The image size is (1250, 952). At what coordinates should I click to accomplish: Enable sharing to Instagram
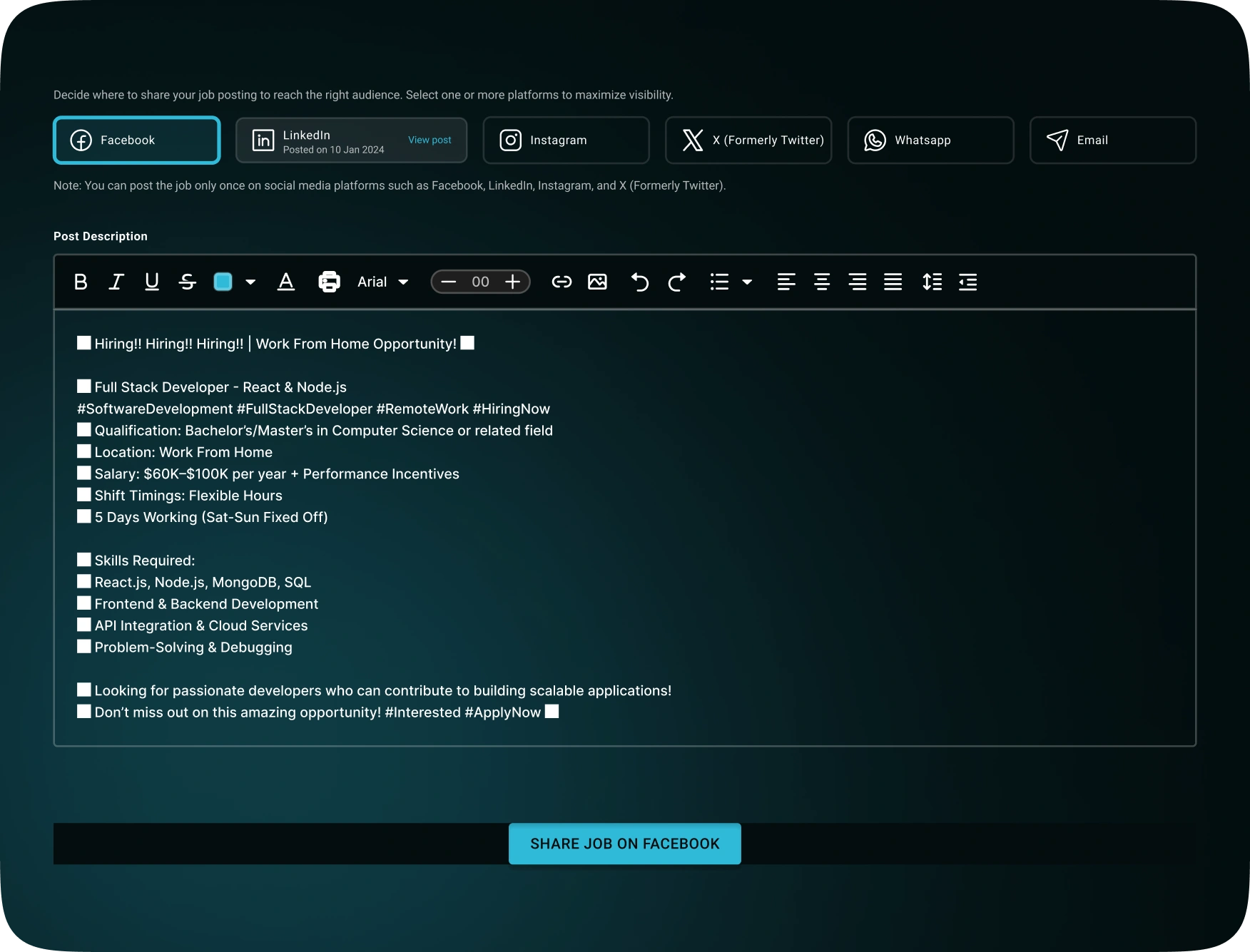point(566,140)
